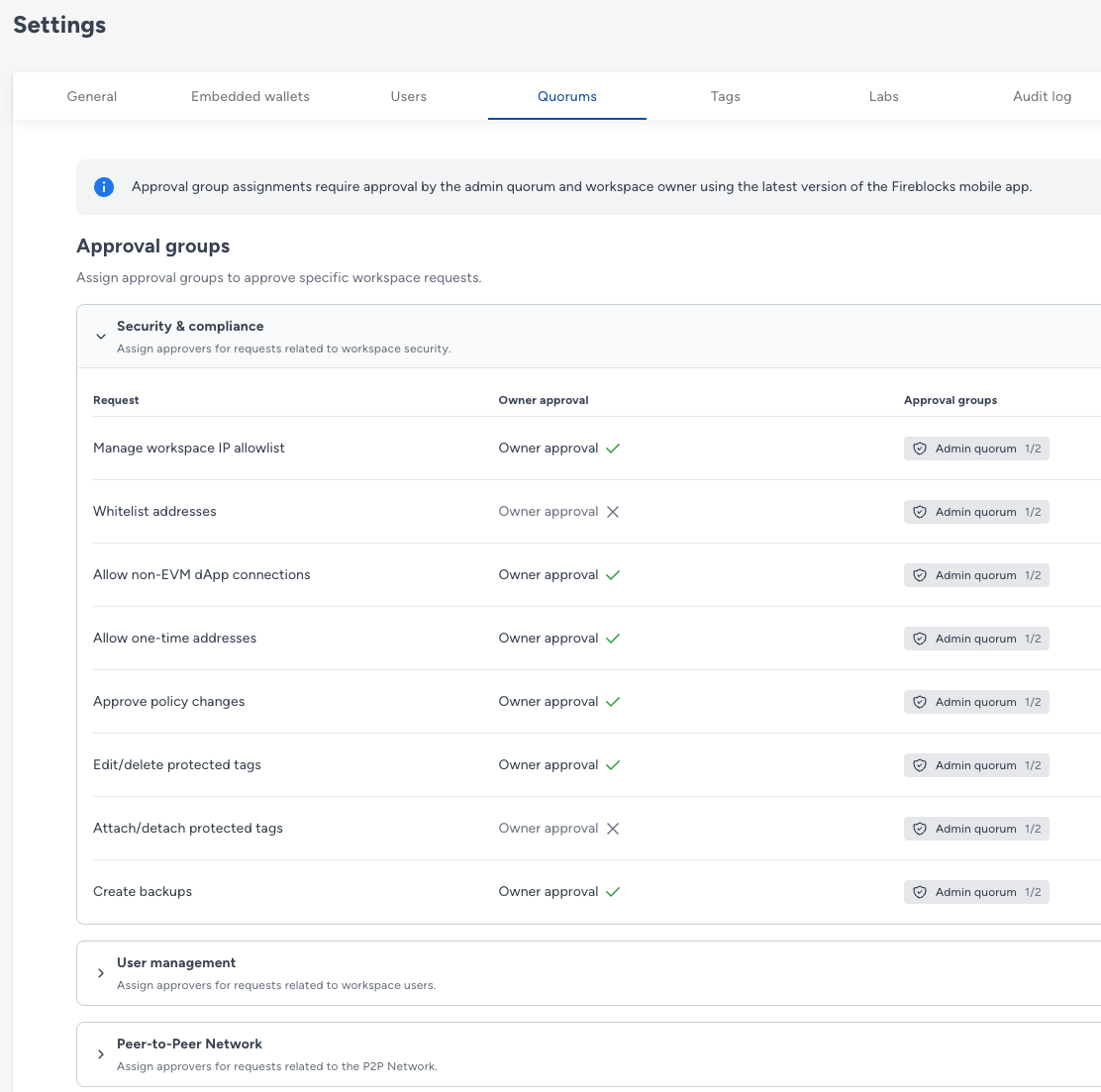
Task: Click 'Owner approval' text in Approve policy changes row
Action: 549,702
